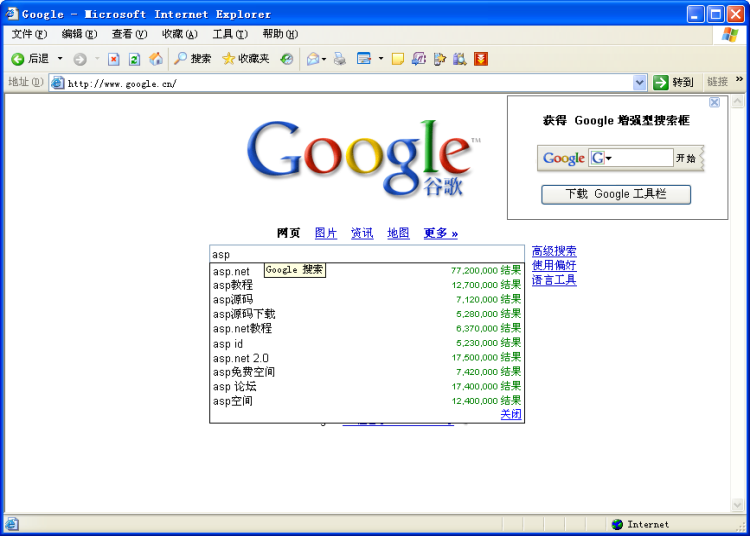Open the 查看(V) menu
Screen dimensions: 750x536
click(129, 34)
